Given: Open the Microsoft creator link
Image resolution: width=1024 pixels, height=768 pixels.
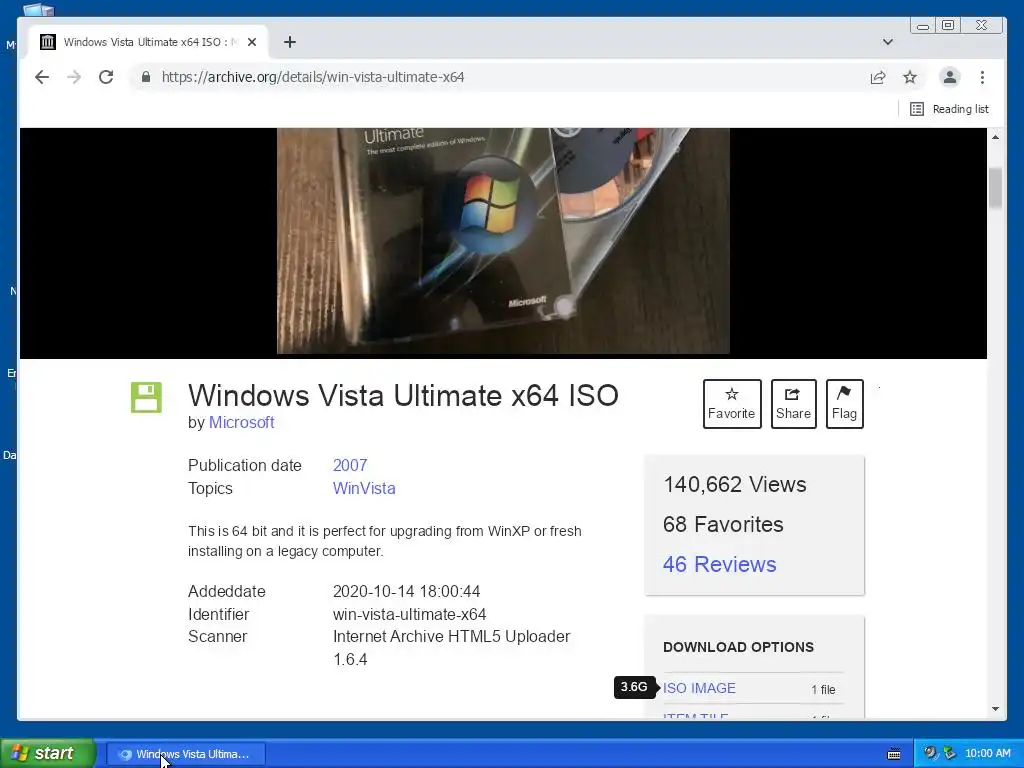Looking at the screenshot, I should [x=242, y=423].
